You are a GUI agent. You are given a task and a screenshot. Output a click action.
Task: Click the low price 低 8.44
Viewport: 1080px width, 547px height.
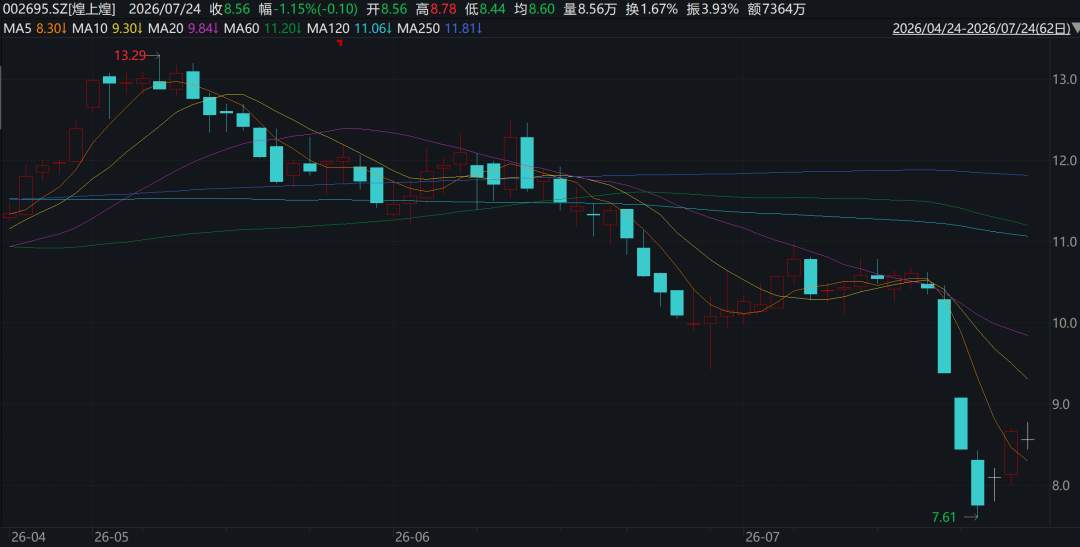point(486,9)
